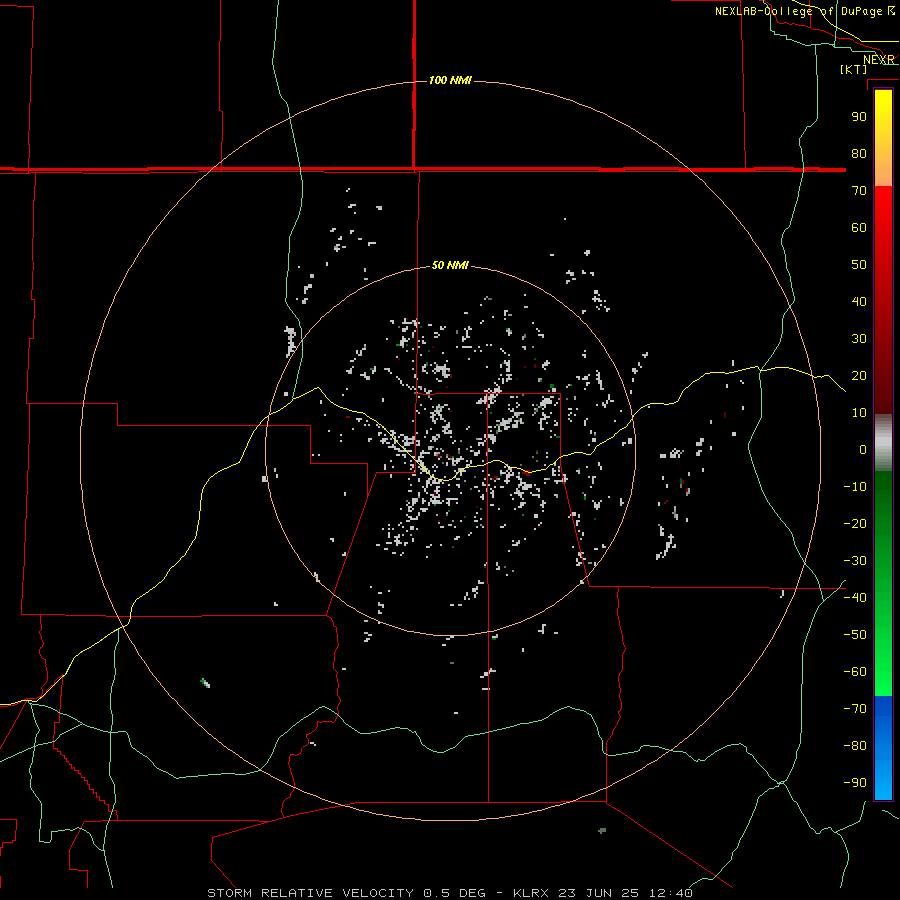The width and height of the screenshot is (900, 900).
Task: Select the -60 knot scale label
Action: 855,672
